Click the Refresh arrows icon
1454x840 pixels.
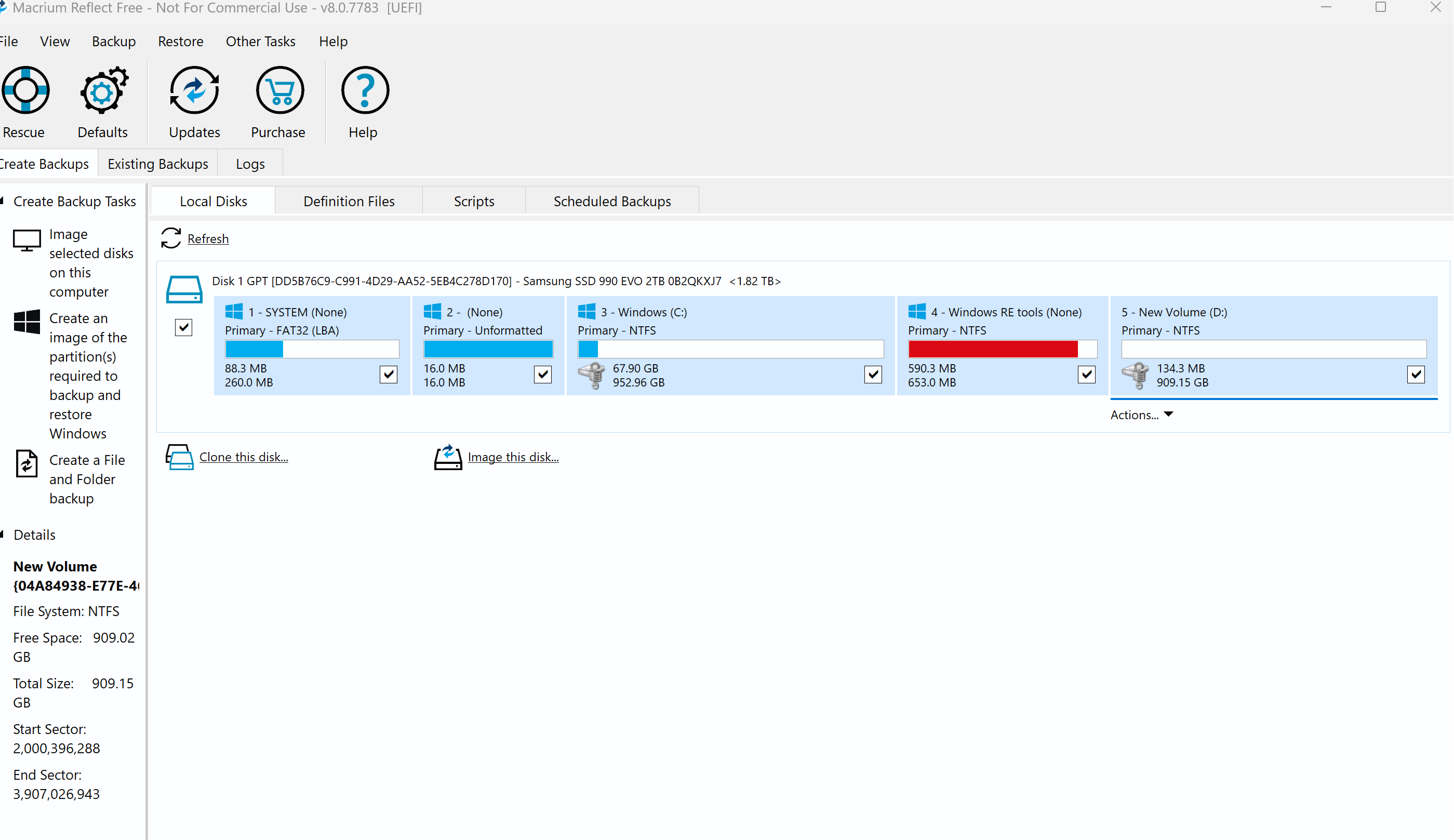tap(171, 238)
